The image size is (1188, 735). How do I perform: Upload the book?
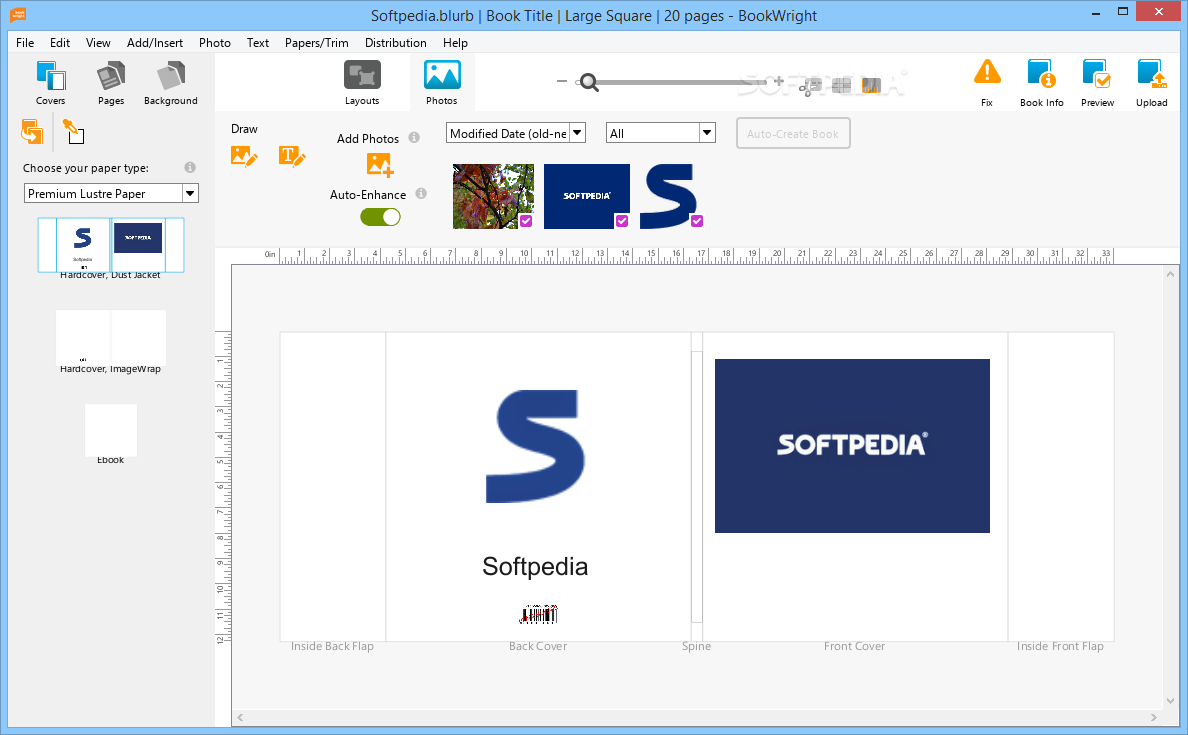tap(1151, 83)
